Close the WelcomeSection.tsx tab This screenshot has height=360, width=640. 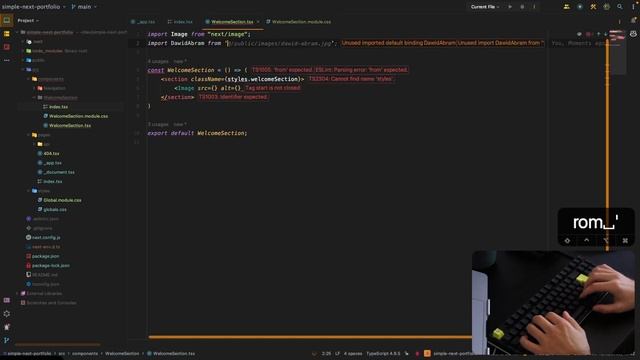258,22
